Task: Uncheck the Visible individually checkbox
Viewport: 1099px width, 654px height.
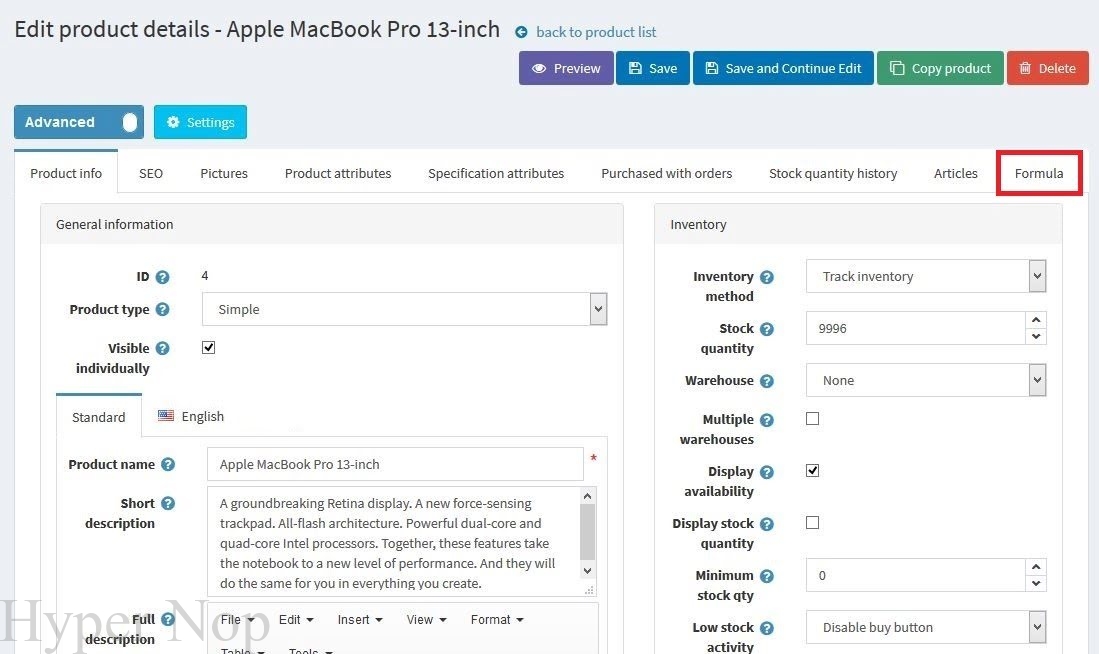Action: (x=208, y=348)
